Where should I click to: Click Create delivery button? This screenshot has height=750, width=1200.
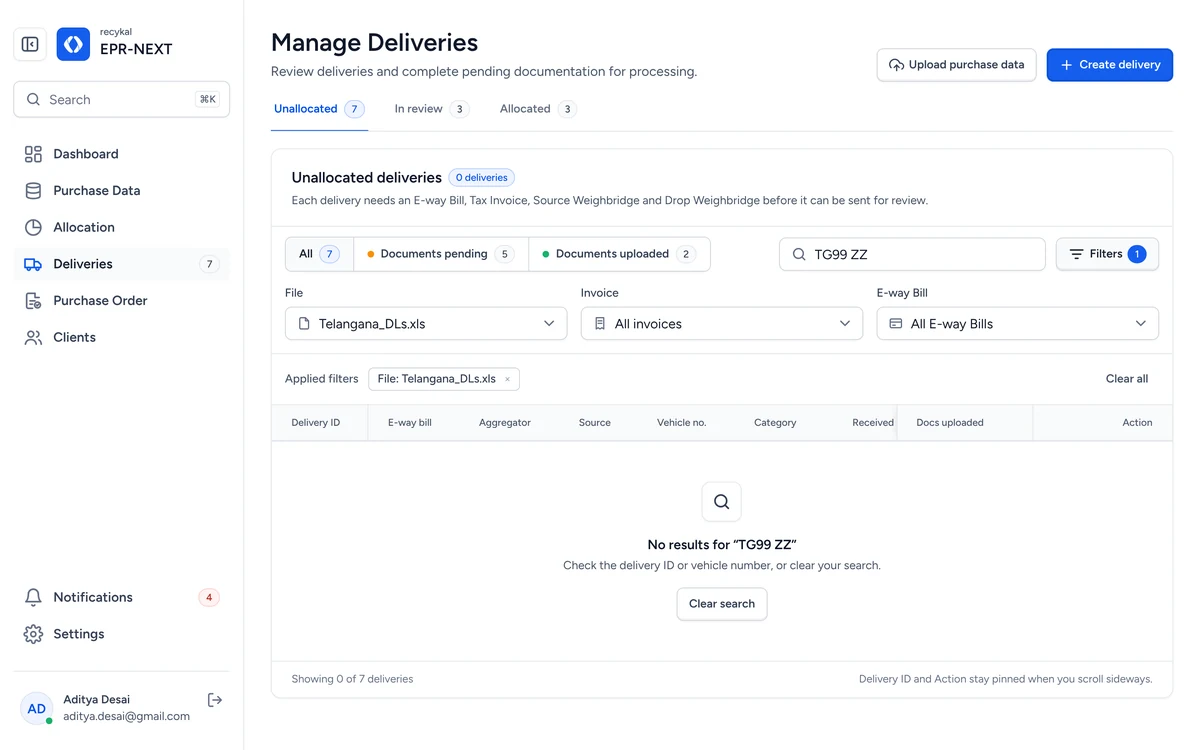pos(1110,65)
